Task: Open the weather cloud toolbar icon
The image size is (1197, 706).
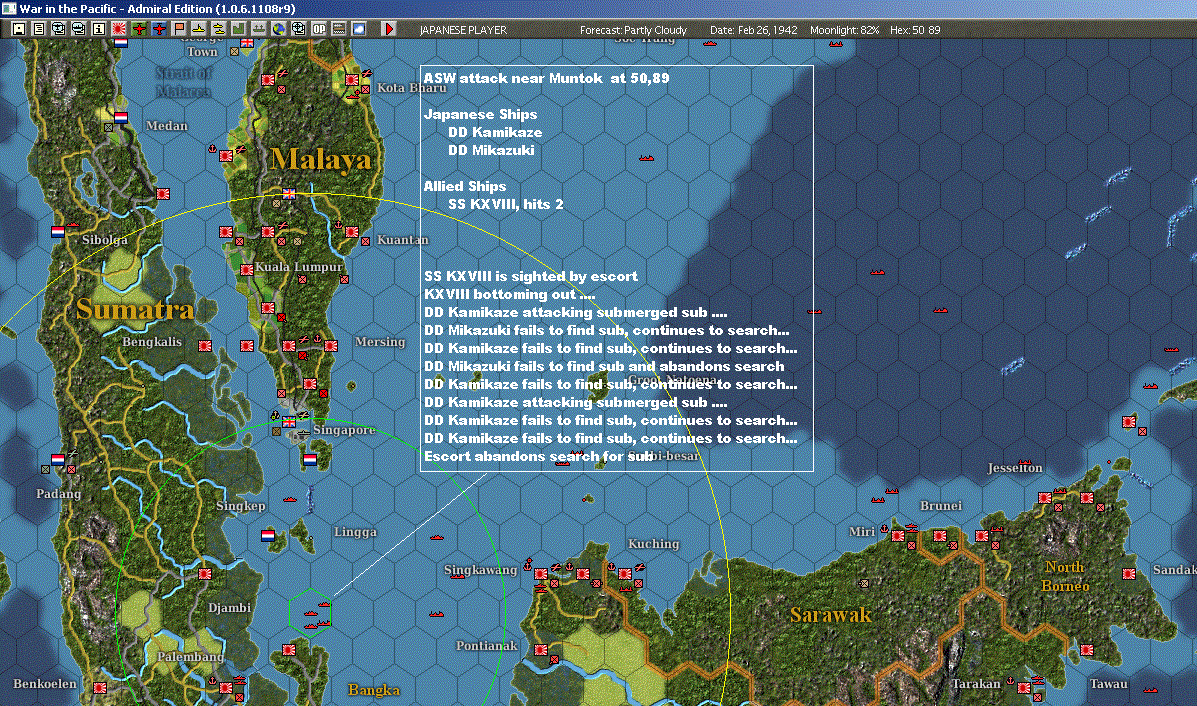Action: coord(358,29)
